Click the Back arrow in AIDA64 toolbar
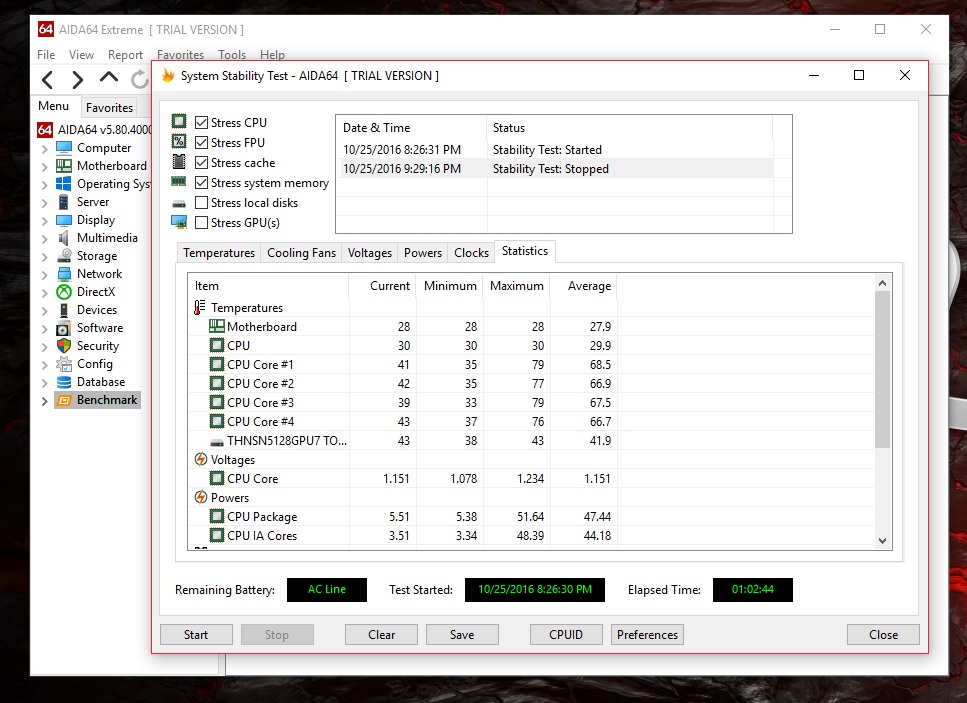Screen dimensions: 967x703 (x=47, y=80)
